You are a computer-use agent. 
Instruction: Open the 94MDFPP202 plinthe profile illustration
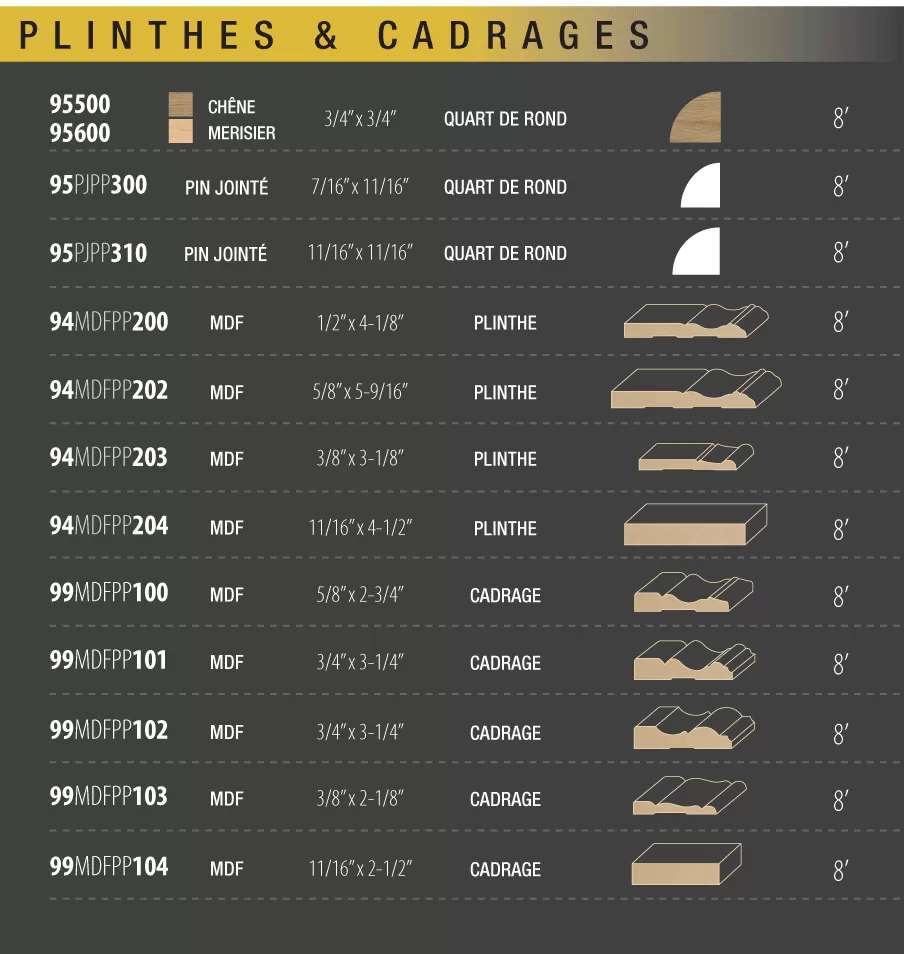[x=696, y=389]
